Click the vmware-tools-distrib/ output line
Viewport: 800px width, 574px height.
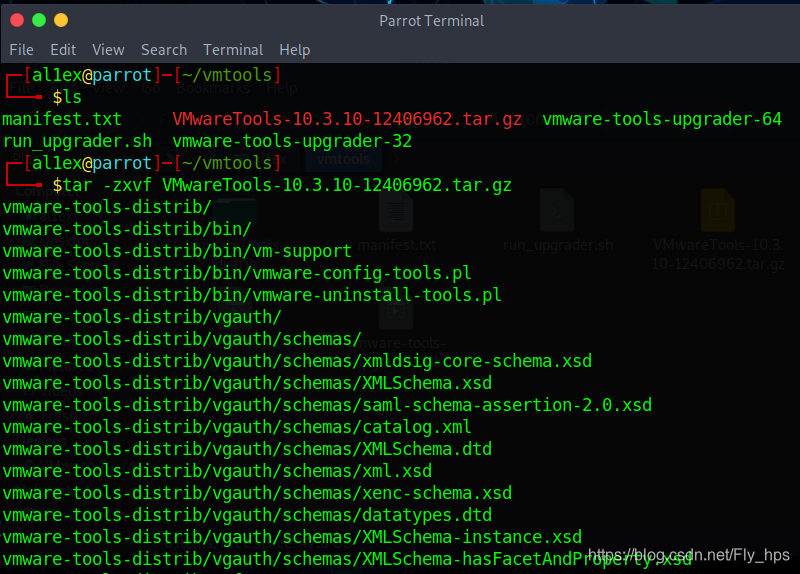[x=107, y=207]
